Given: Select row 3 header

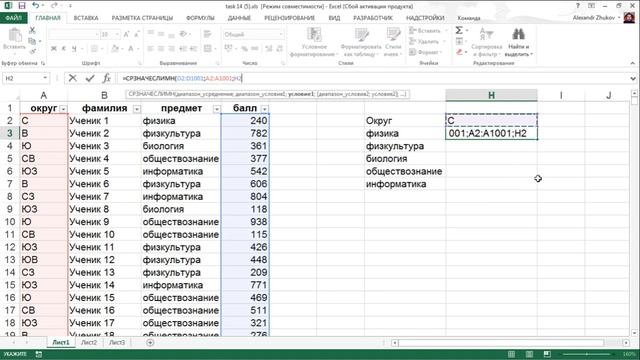Looking at the screenshot, I should tap(9, 133).
